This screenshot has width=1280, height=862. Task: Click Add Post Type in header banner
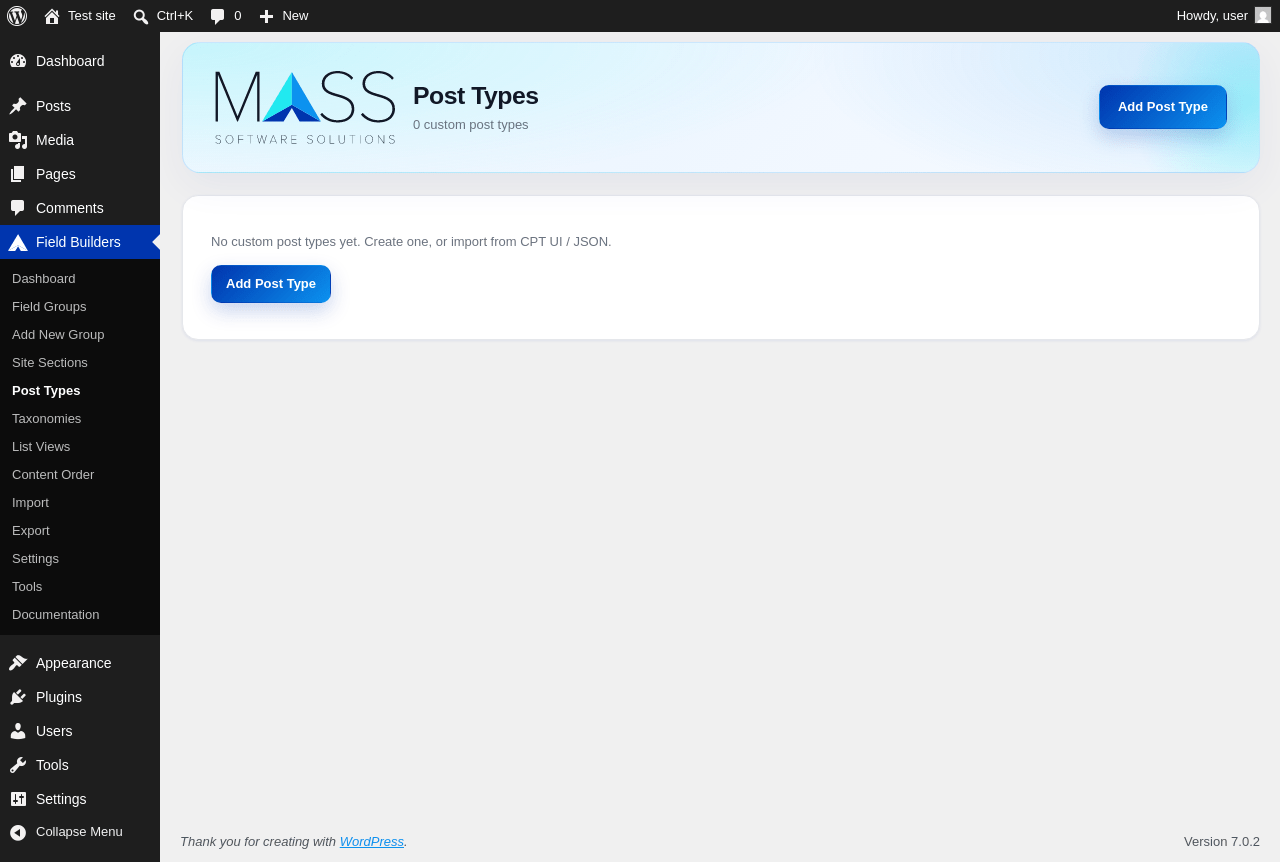1163,107
